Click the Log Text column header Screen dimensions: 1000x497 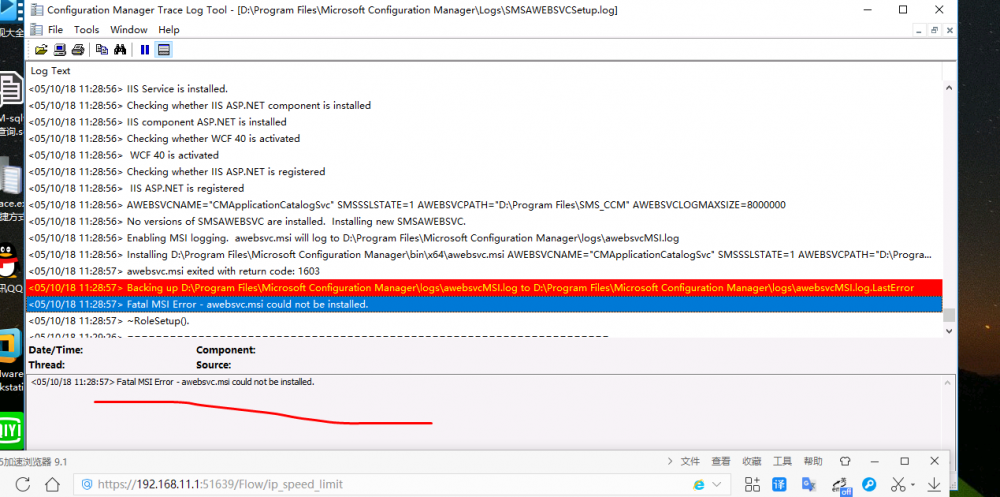(50, 71)
